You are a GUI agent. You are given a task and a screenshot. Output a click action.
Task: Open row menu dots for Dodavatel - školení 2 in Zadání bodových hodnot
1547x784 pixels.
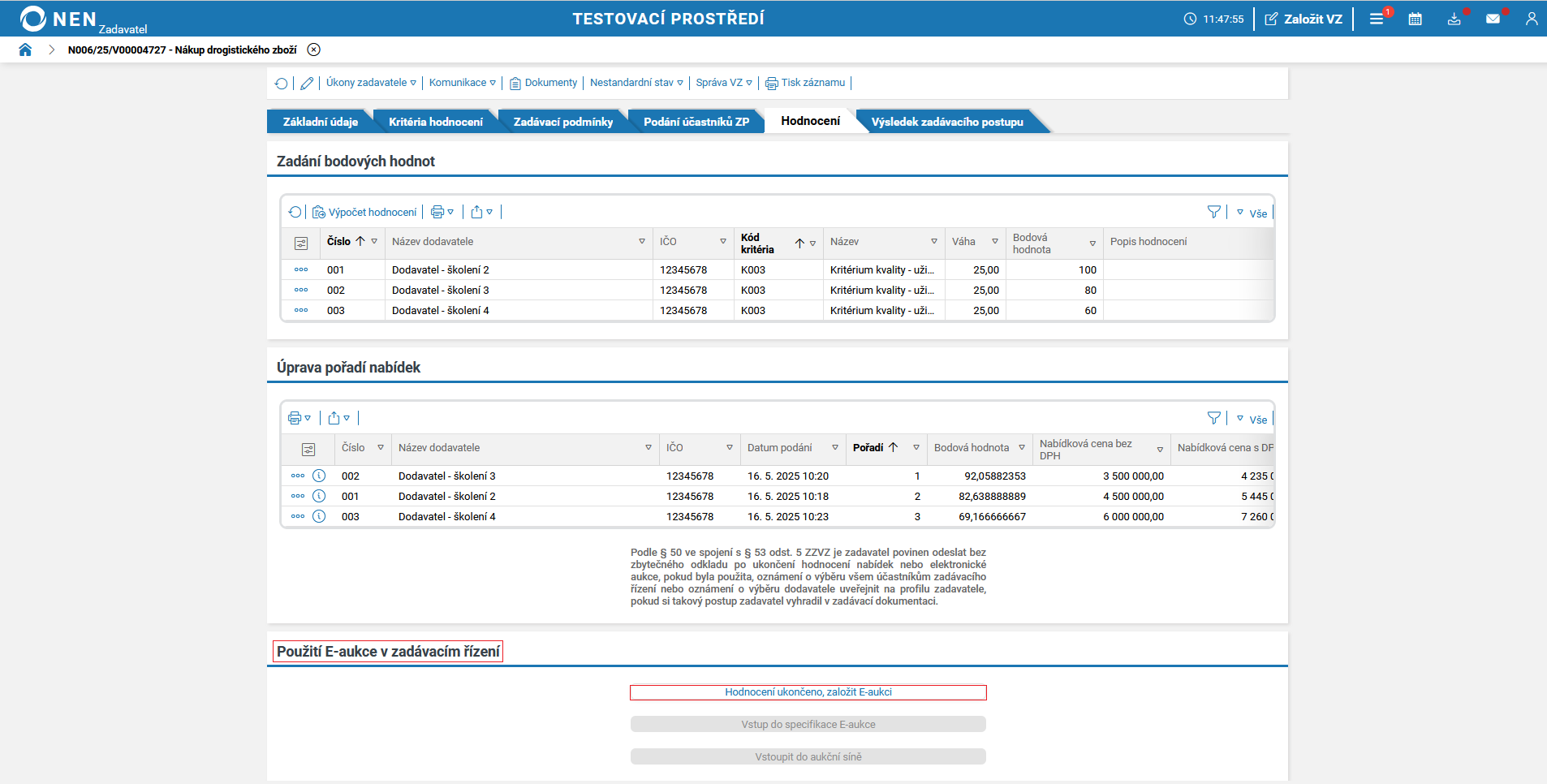pyautogui.click(x=301, y=269)
